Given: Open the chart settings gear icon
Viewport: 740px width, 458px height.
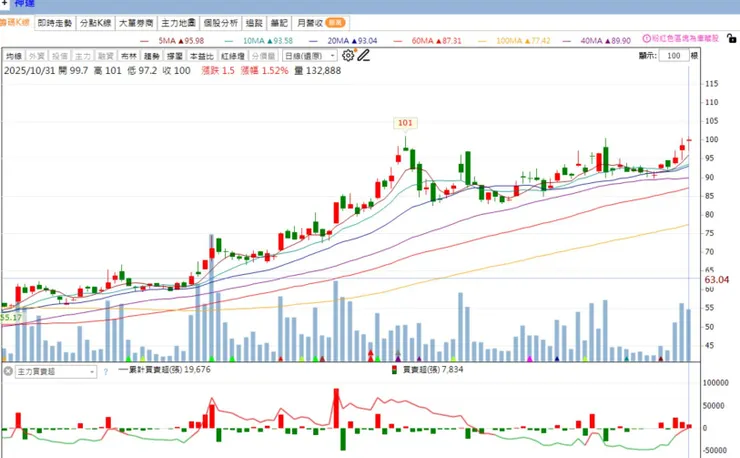Looking at the screenshot, I should click(348, 56).
